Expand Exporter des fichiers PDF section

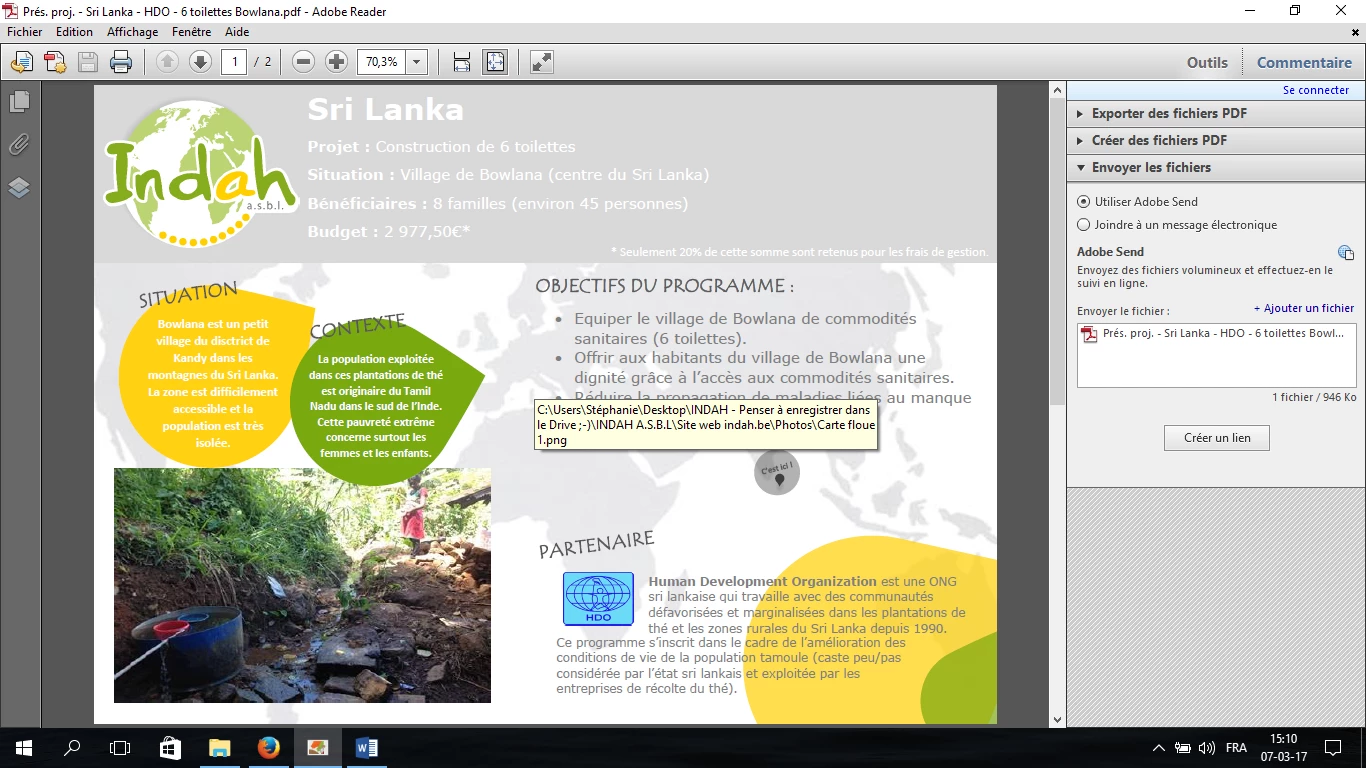tap(1216, 113)
